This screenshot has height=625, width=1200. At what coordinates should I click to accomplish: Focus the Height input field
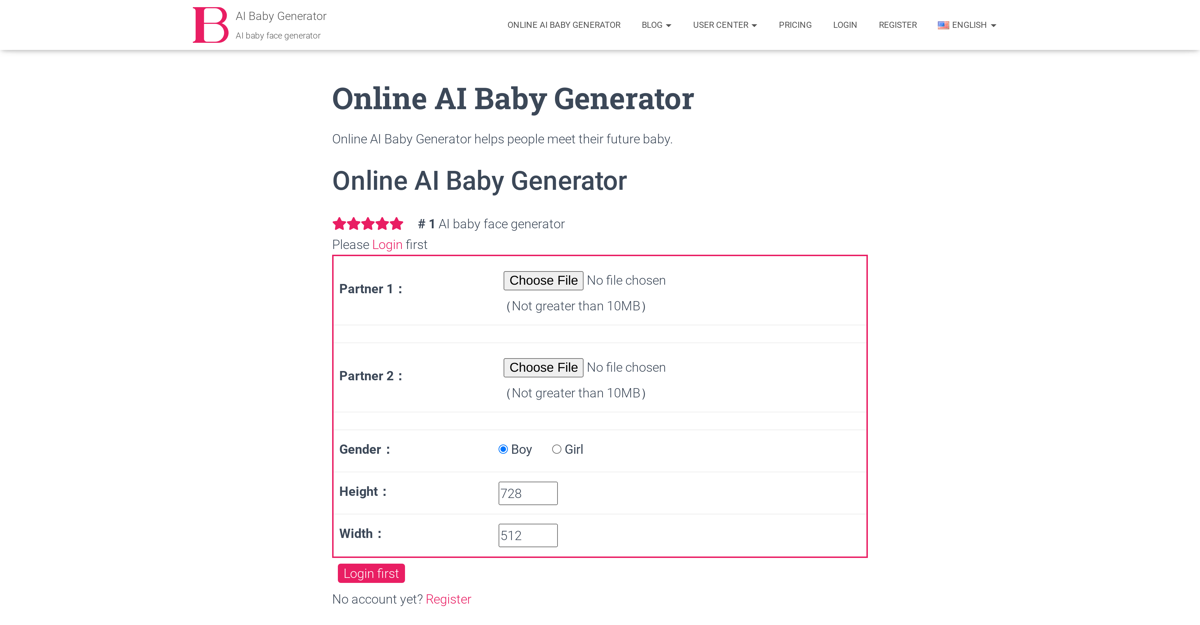(x=528, y=494)
